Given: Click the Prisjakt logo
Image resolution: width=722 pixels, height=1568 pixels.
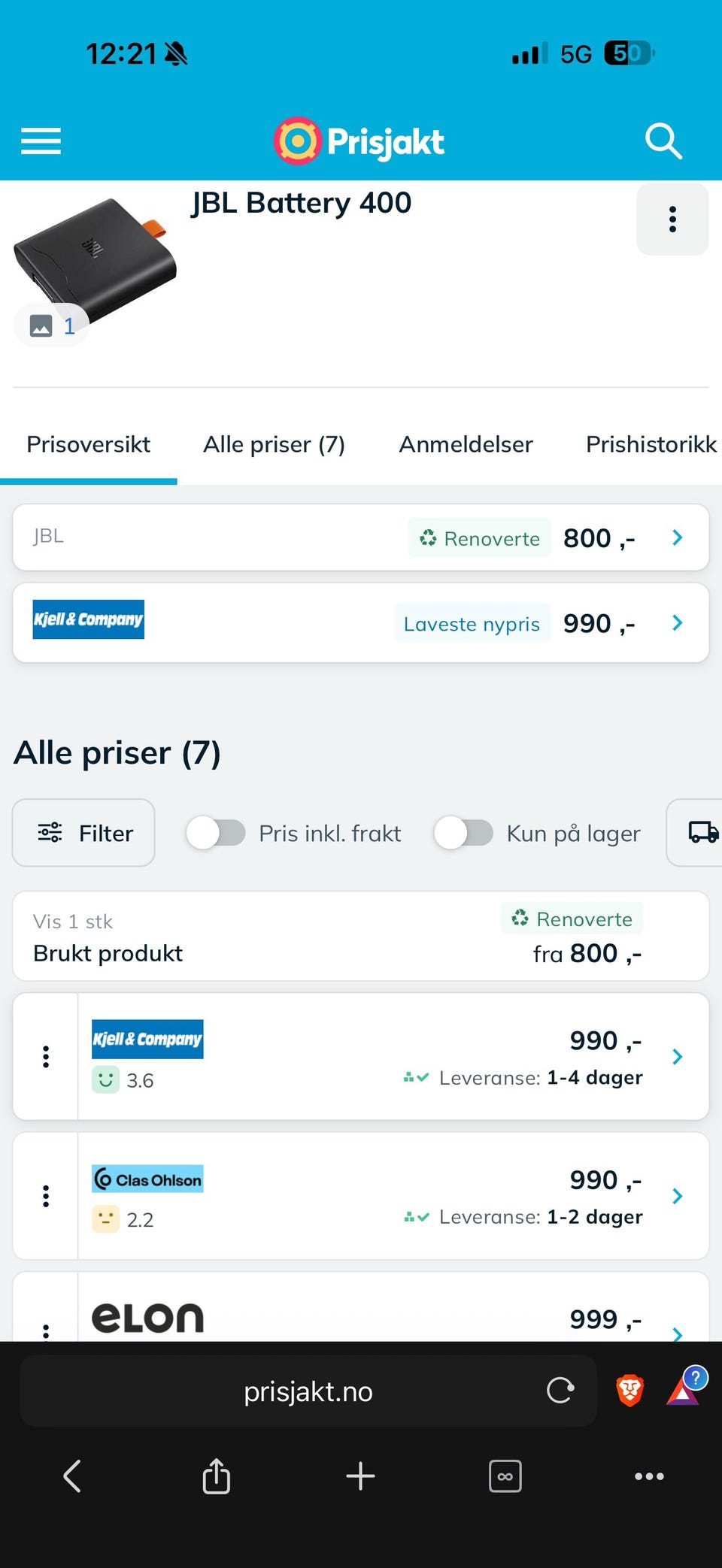Looking at the screenshot, I should (x=359, y=141).
